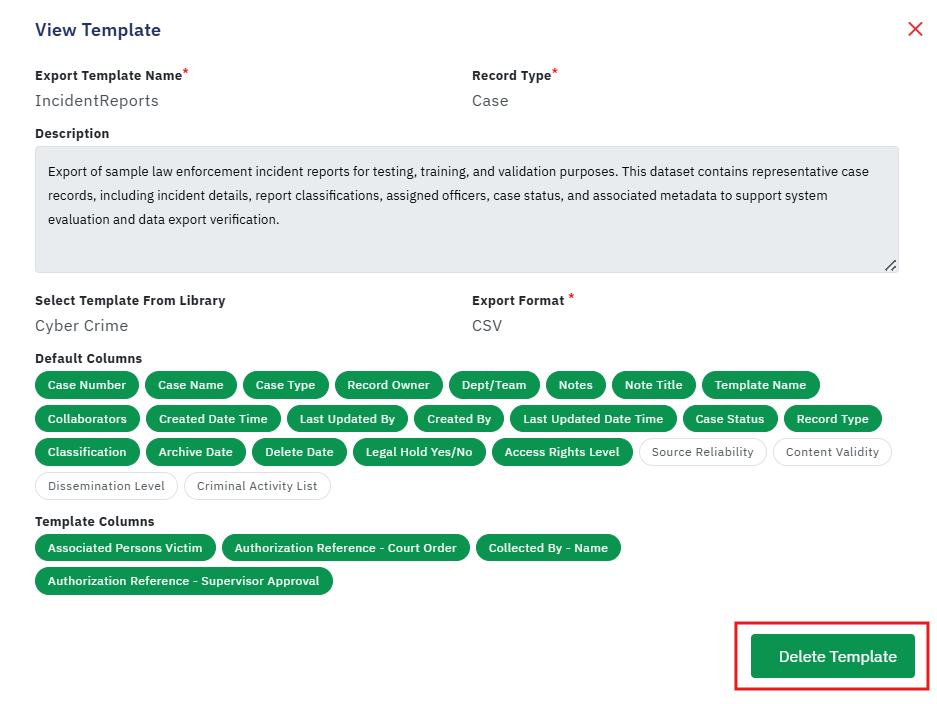Click Authorization Reference - Supervisor Approval chip
Viewport: 937px width, 704px height.
[x=183, y=581]
